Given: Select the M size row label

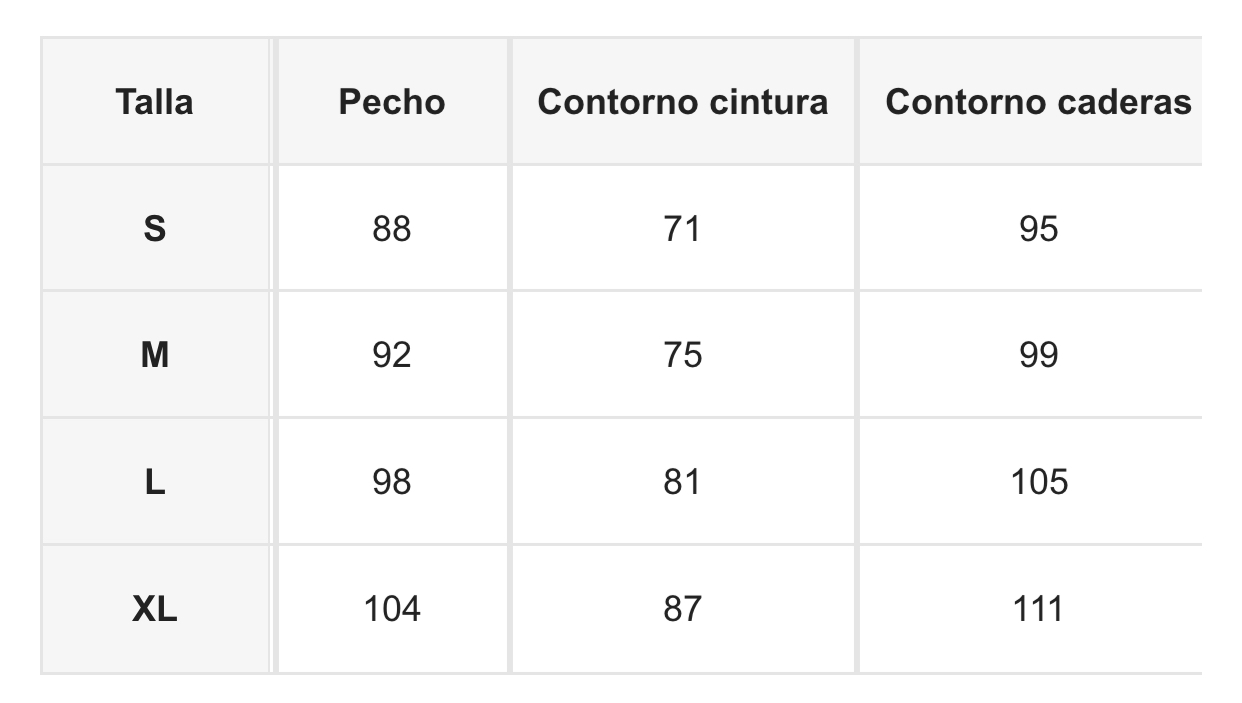Looking at the screenshot, I should pyautogui.click(x=154, y=355).
